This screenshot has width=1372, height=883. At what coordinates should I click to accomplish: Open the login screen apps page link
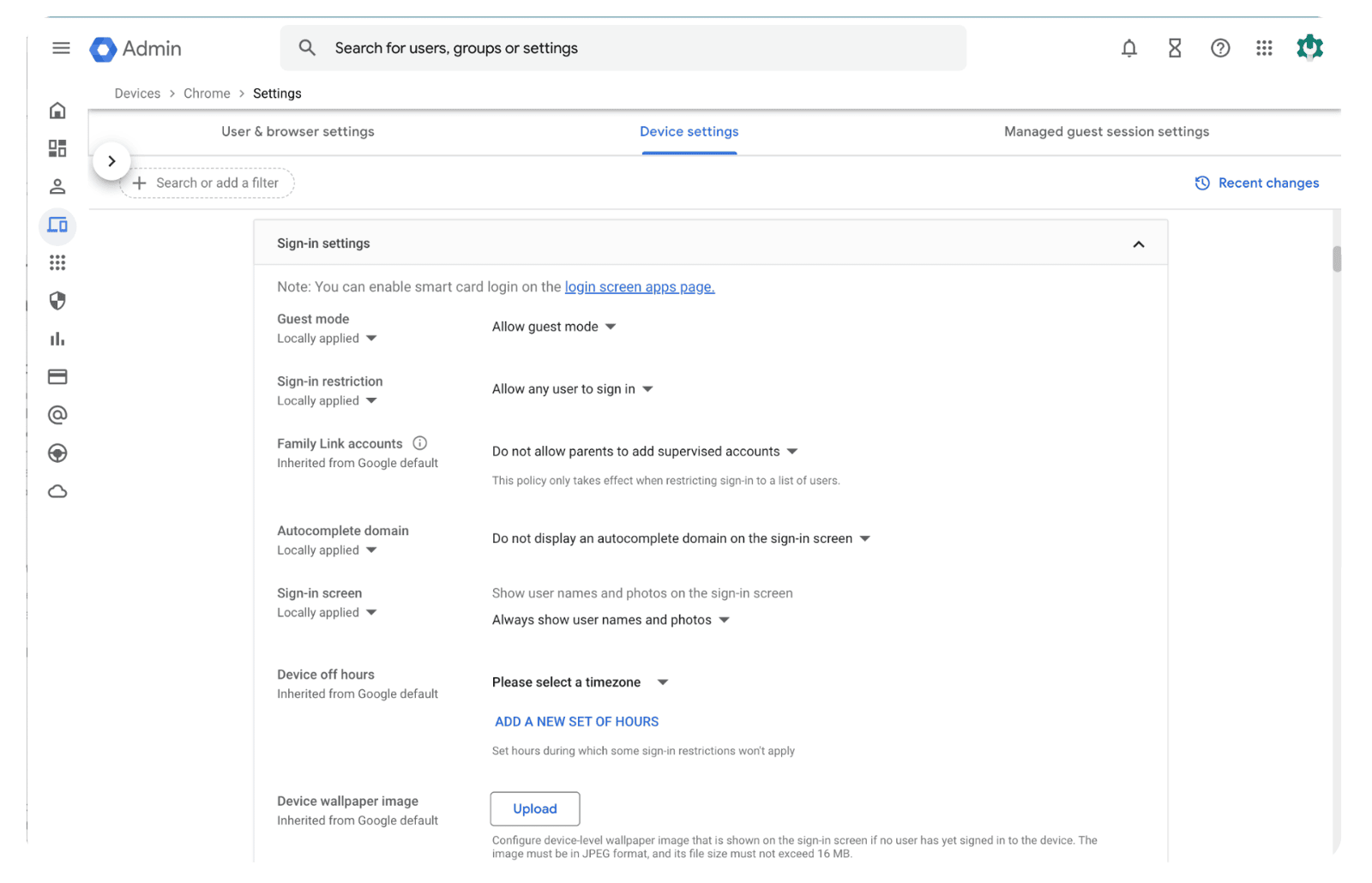[639, 287]
